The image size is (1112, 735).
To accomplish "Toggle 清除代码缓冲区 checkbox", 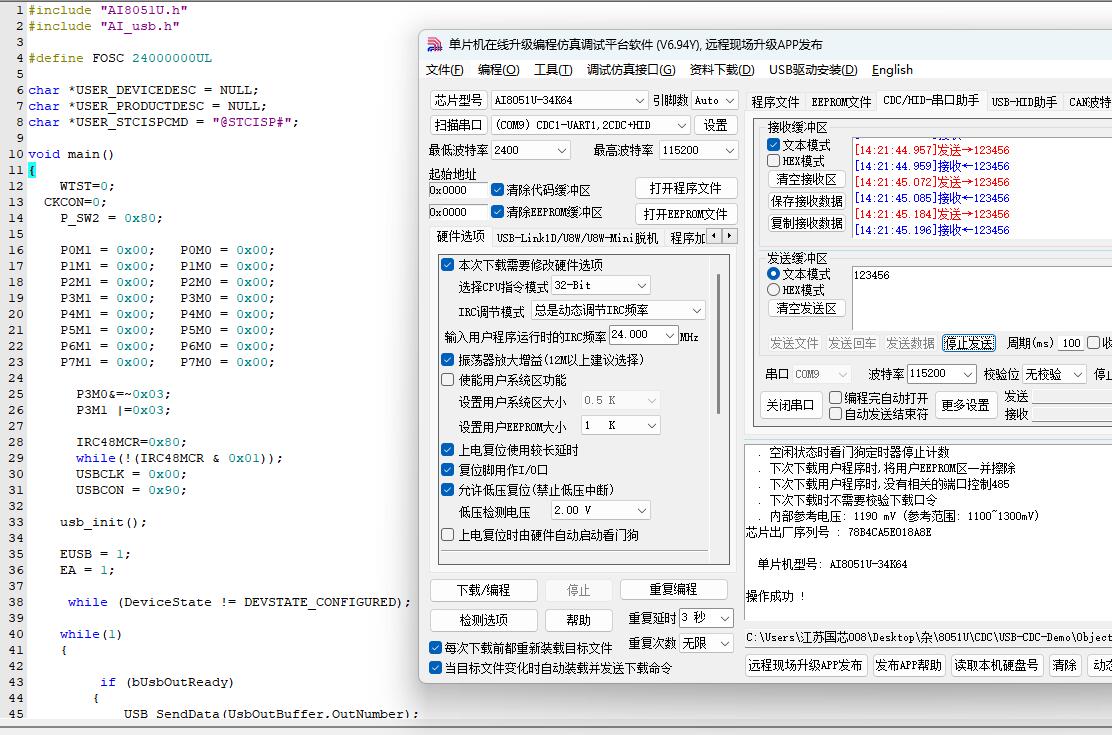I will coord(497,189).
